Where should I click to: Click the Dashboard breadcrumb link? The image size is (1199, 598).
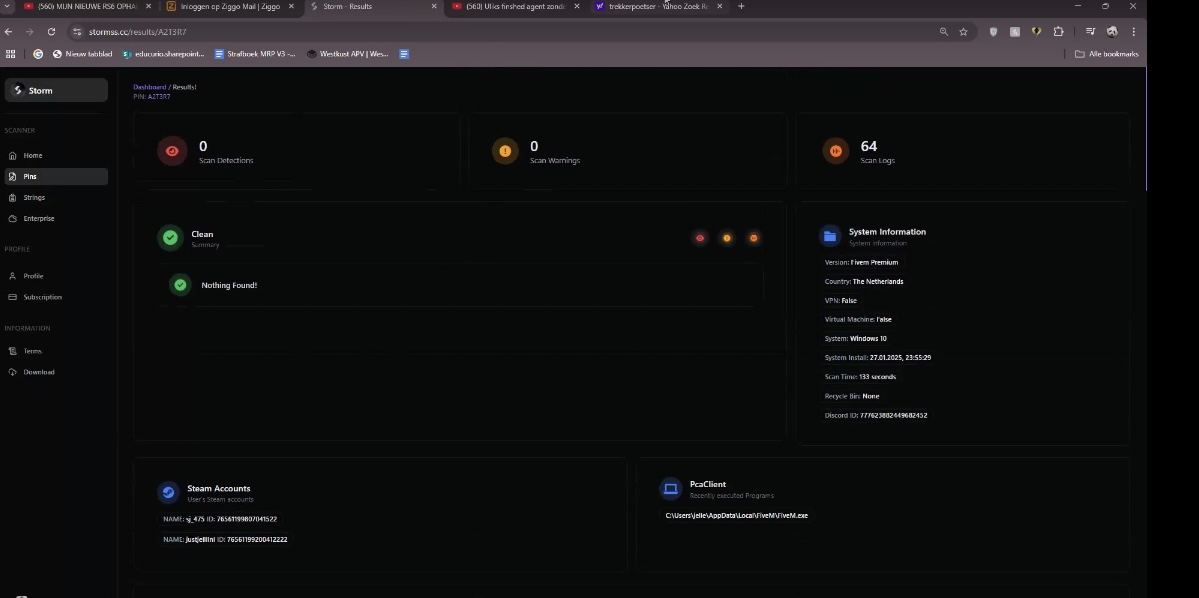pos(149,87)
